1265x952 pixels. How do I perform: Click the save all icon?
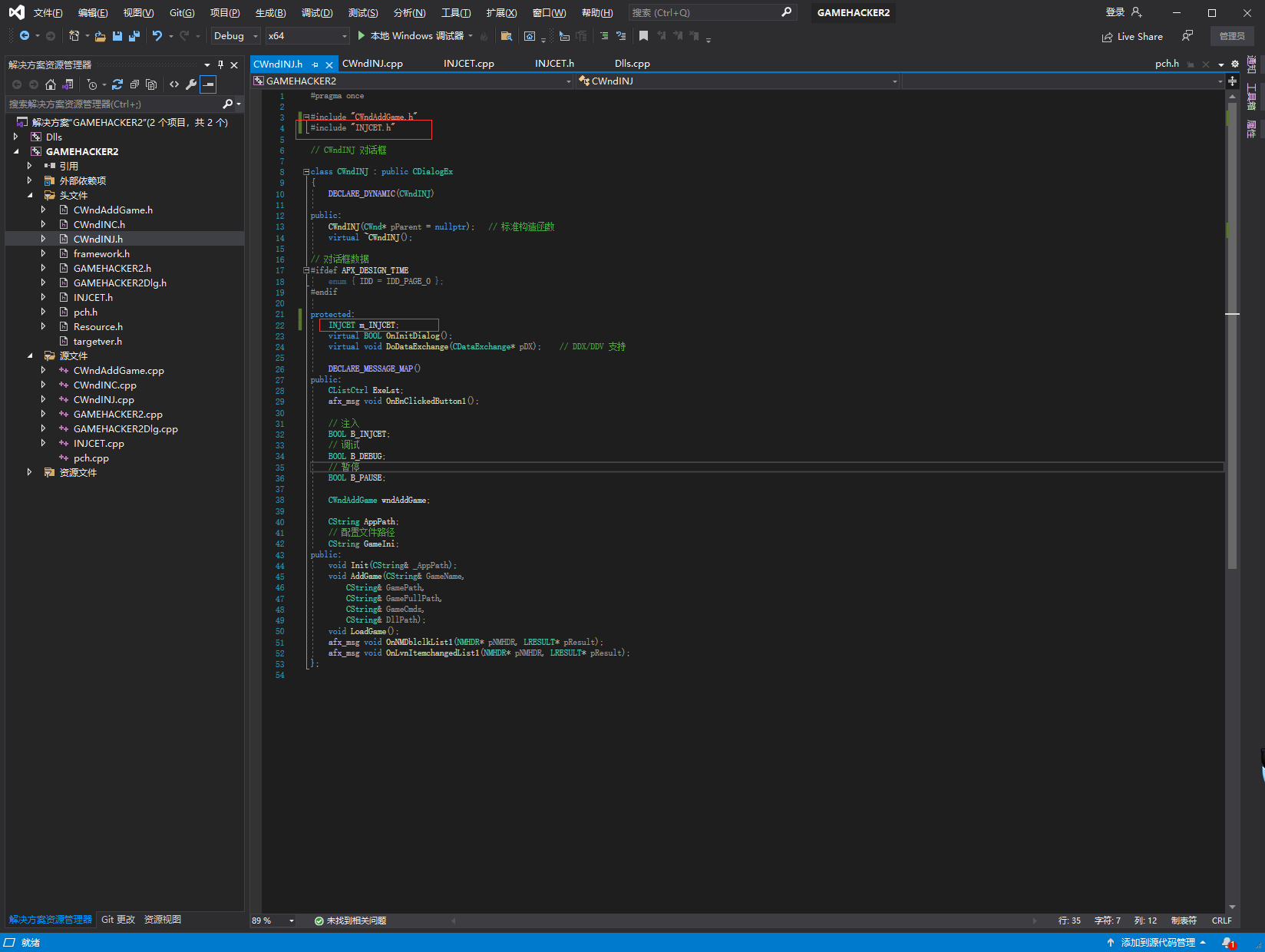[134, 36]
